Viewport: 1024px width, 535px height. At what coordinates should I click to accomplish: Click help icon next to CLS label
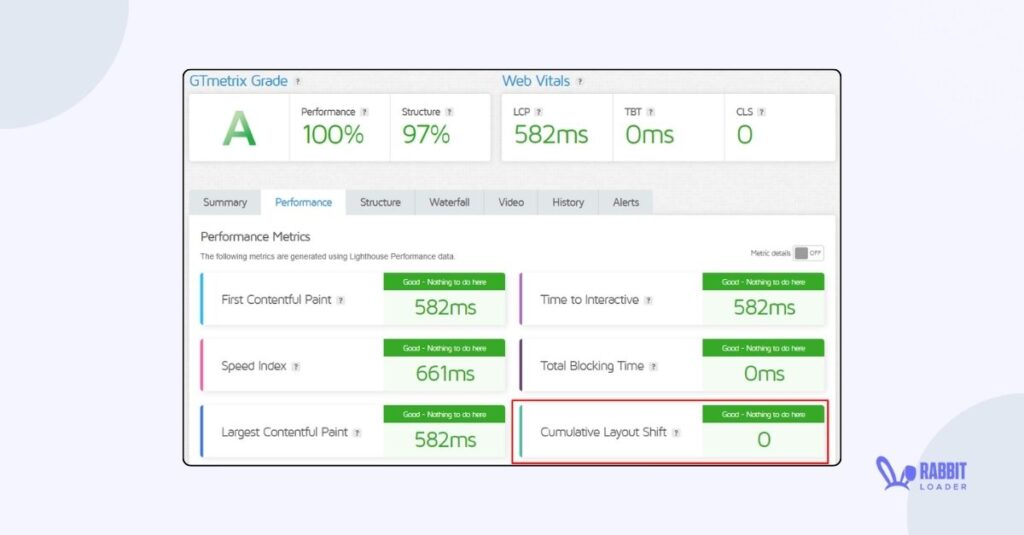761,112
